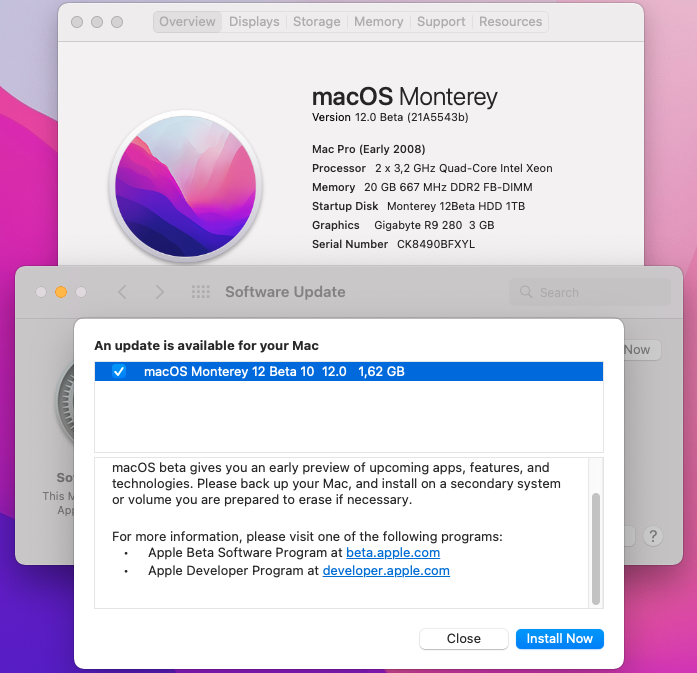Select the macOS Monterey 12 Beta 10 row
697x673 pixels.
(x=348, y=371)
